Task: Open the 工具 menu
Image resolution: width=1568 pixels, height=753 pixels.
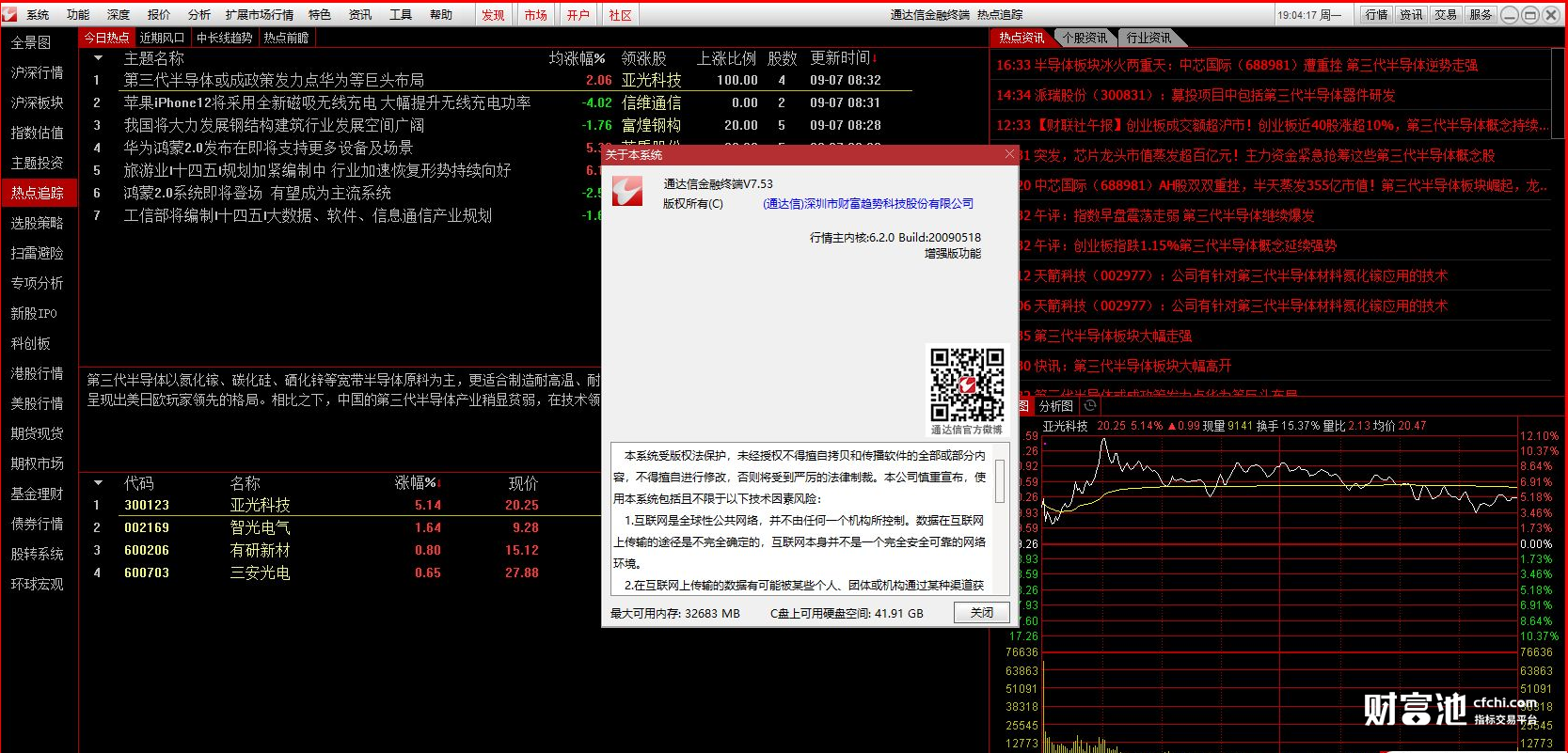Action: click(x=401, y=14)
